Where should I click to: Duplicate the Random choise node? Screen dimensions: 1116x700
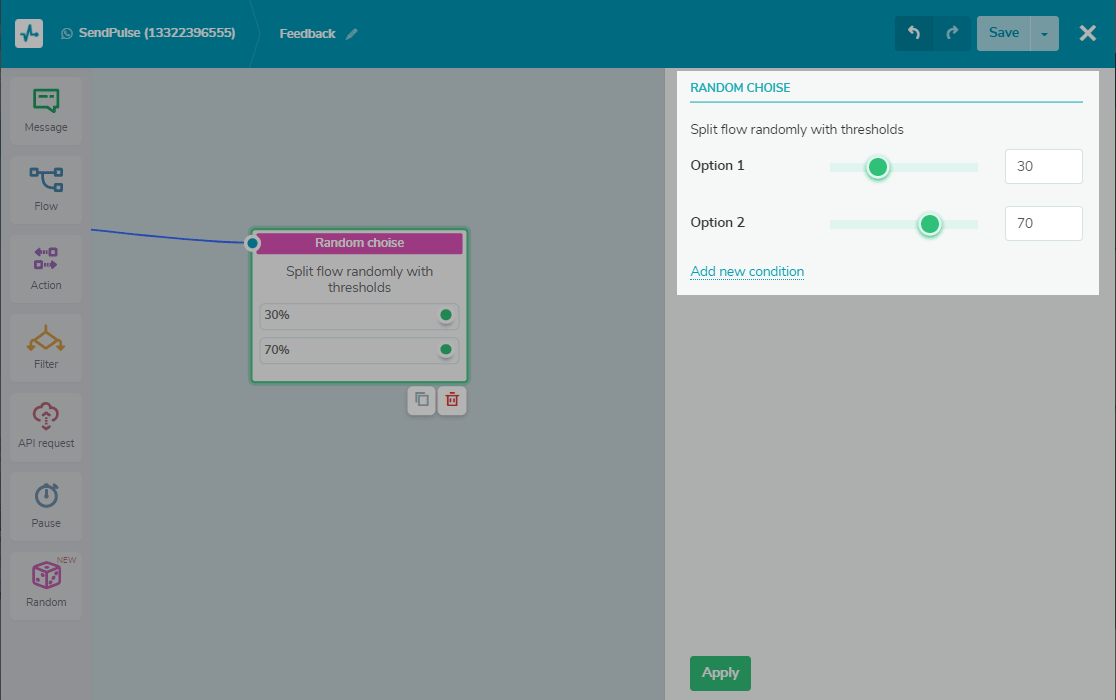point(422,400)
